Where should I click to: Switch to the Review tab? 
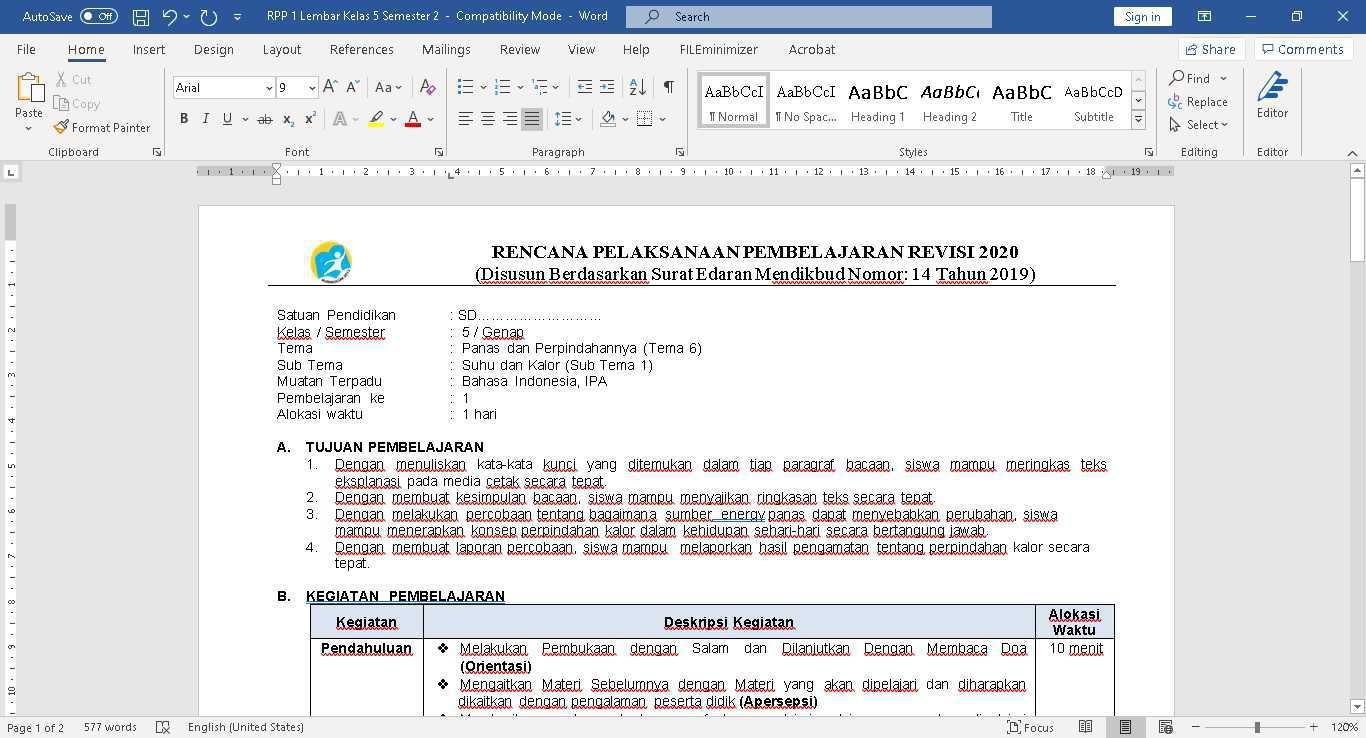tap(519, 49)
